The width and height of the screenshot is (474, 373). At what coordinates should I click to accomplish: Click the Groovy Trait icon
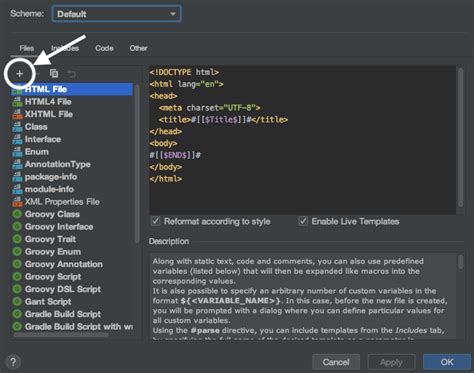[17, 239]
